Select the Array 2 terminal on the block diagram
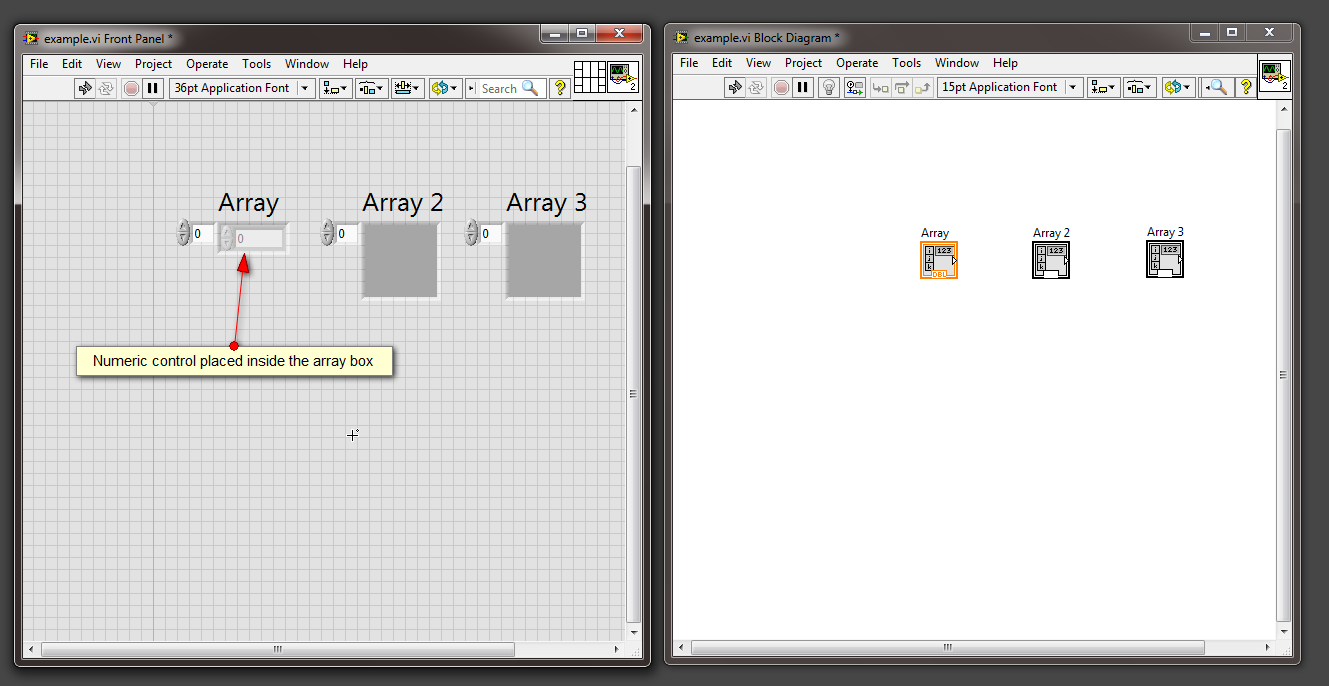Image resolution: width=1329 pixels, height=686 pixels. tap(1051, 258)
